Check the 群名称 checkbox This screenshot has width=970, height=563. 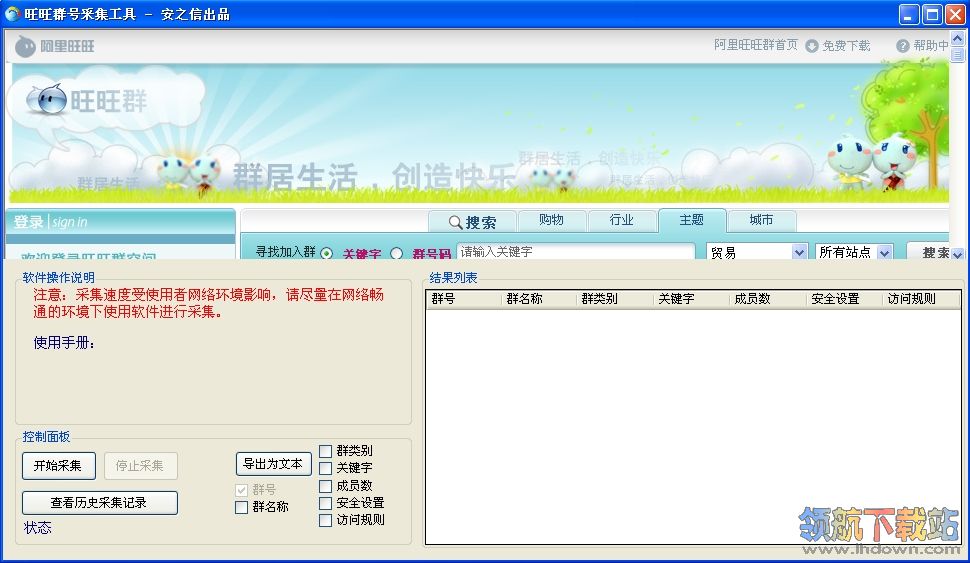[x=242, y=507]
